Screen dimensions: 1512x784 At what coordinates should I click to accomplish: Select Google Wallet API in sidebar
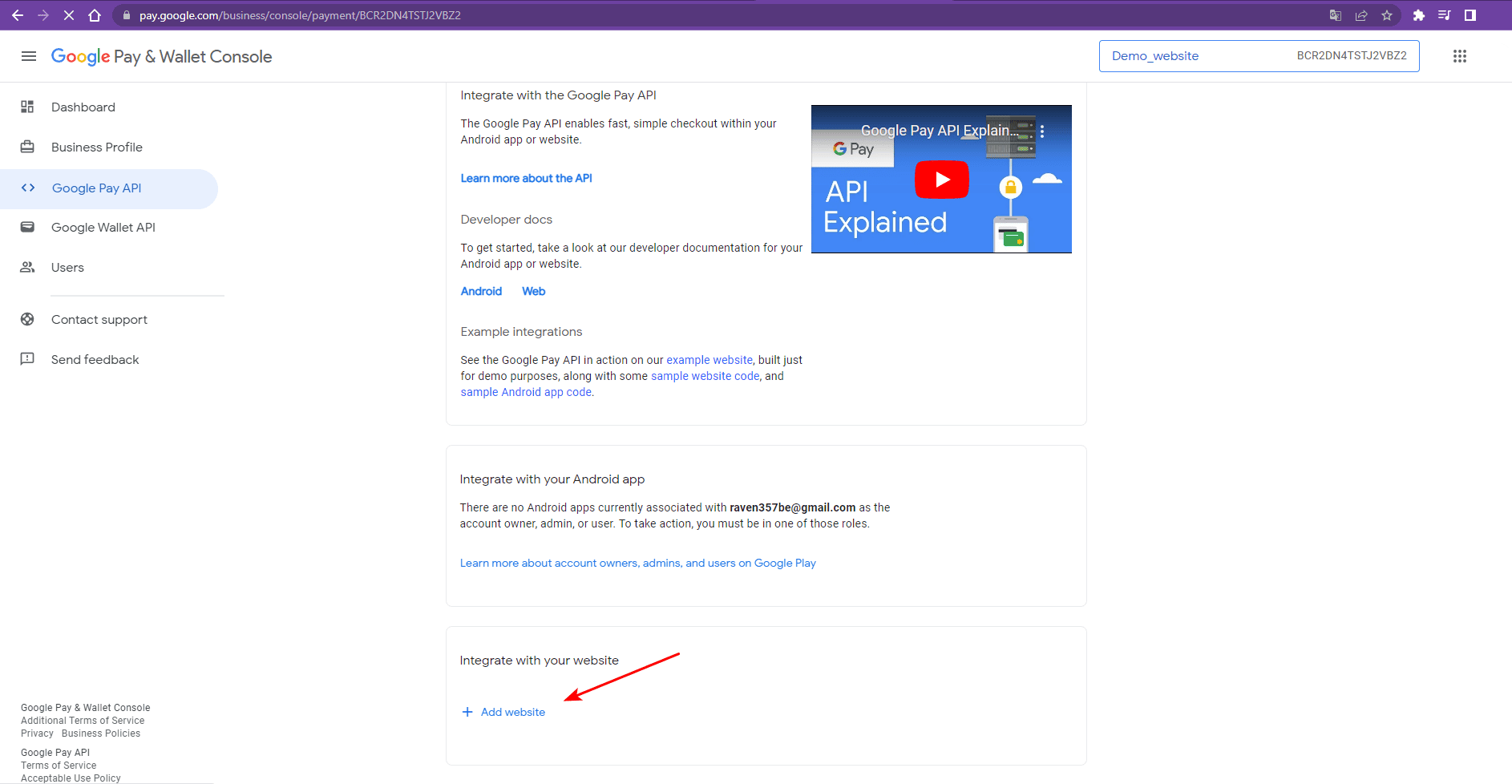point(103,228)
